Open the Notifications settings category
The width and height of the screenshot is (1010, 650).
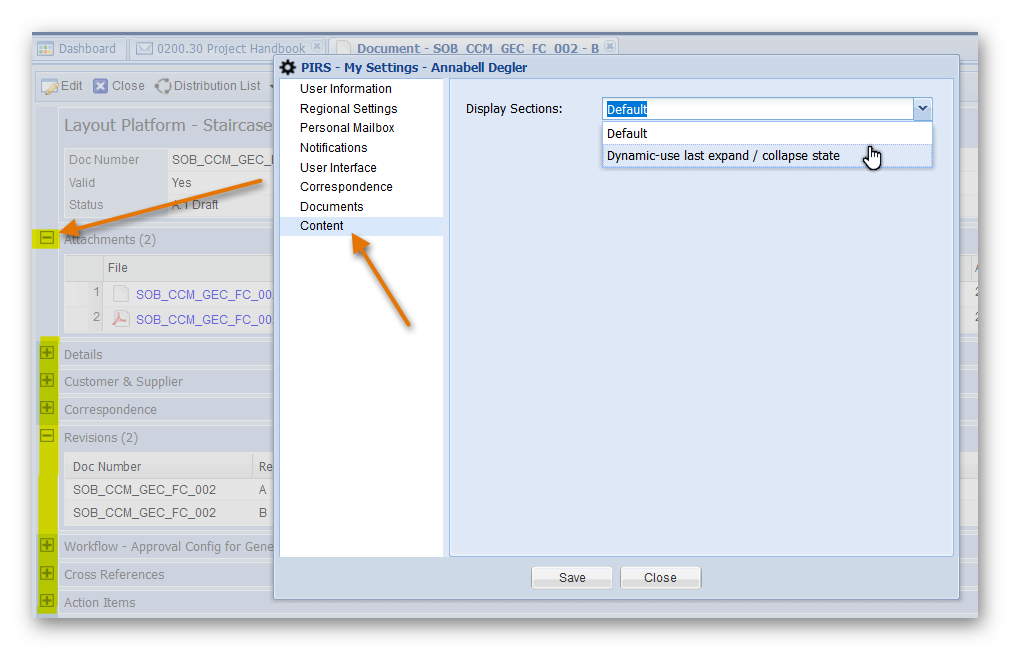(333, 148)
